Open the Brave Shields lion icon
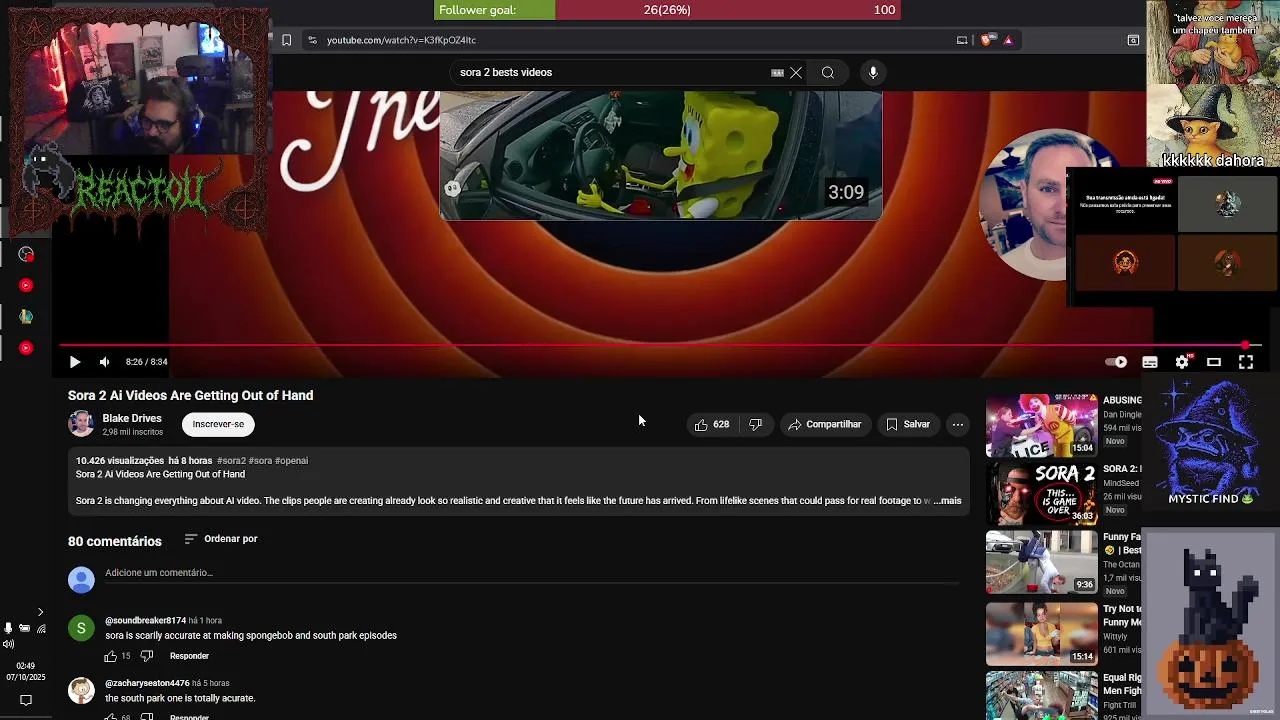Image resolution: width=1280 pixels, height=720 pixels. coord(986,40)
